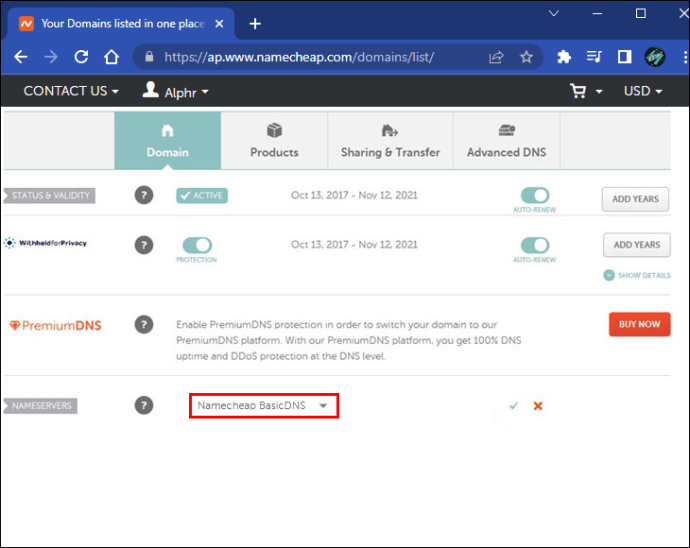Screen dimensions: 690x548
Task: Expand the cart dropdown arrow
Action: tap(599, 92)
